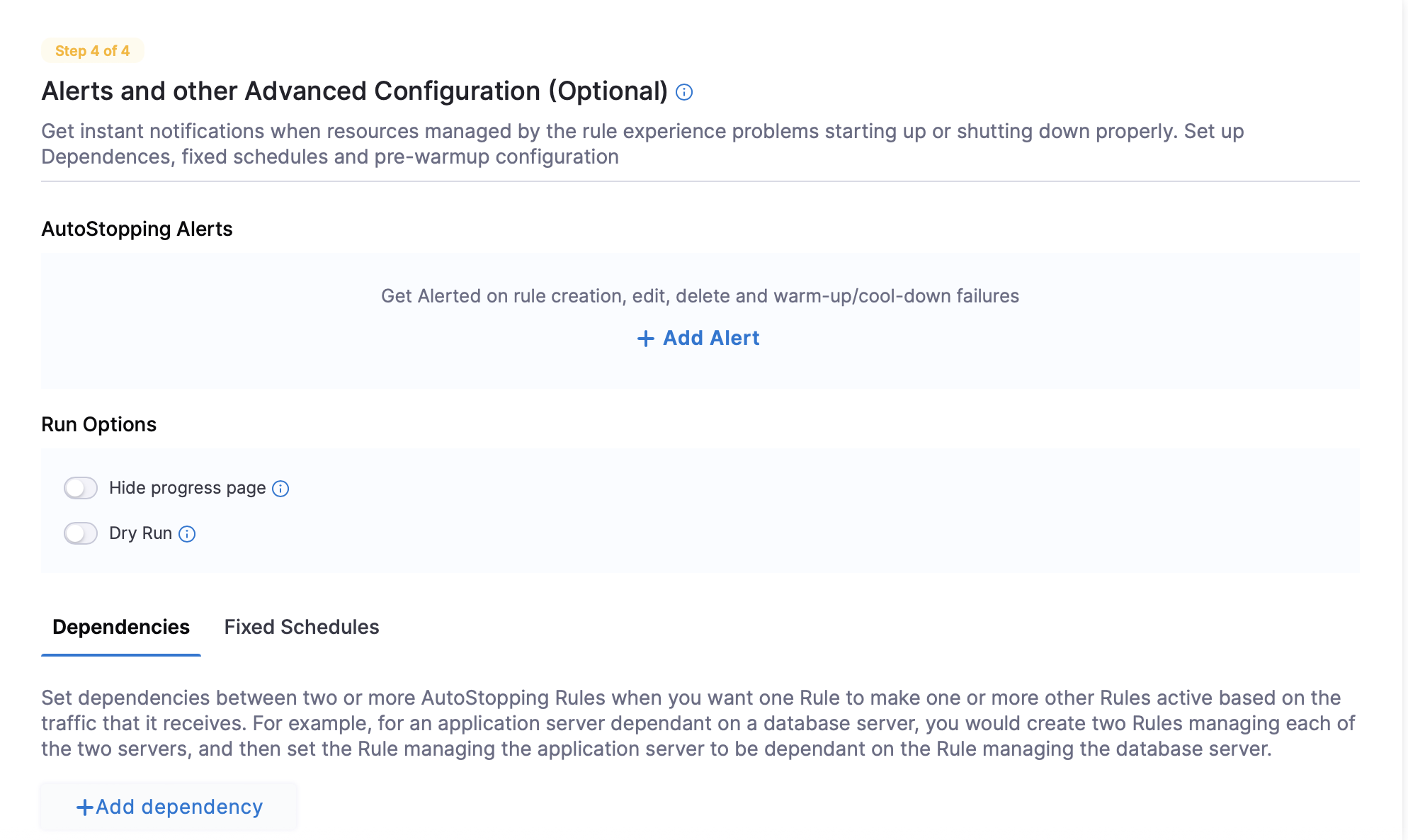Screen dimensions: 1408x840
Task: Click the Dry Run label text
Action: [141, 533]
